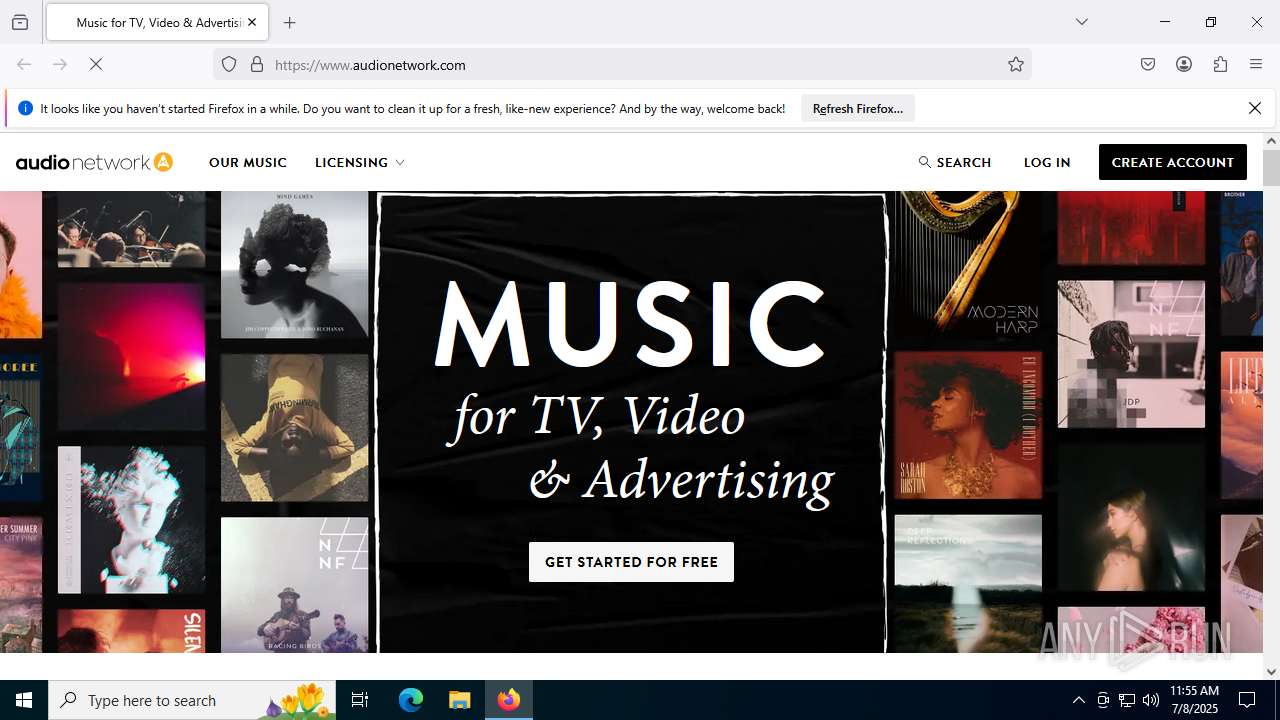Screen dimensions: 1280x720
Task: Click GET STARTED FOR FREE button
Action: [631, 562]
